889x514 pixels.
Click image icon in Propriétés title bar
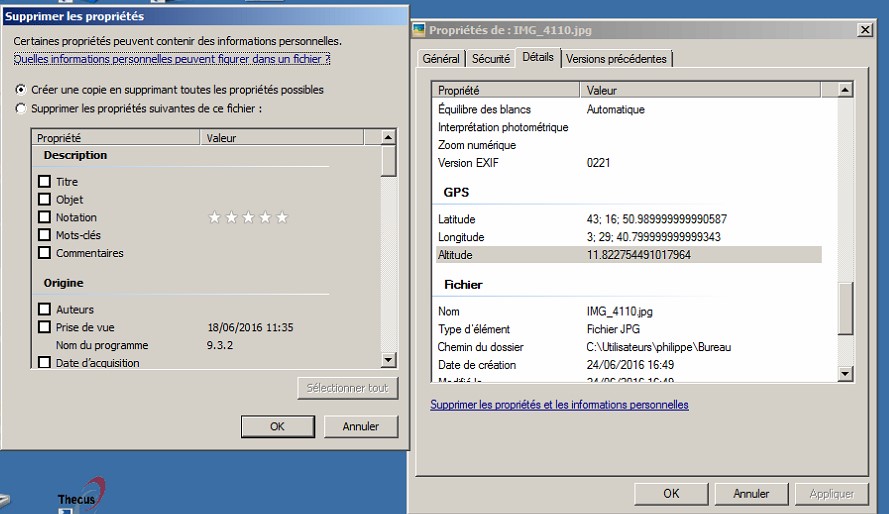pyautogui.click(x=419, y=29)
